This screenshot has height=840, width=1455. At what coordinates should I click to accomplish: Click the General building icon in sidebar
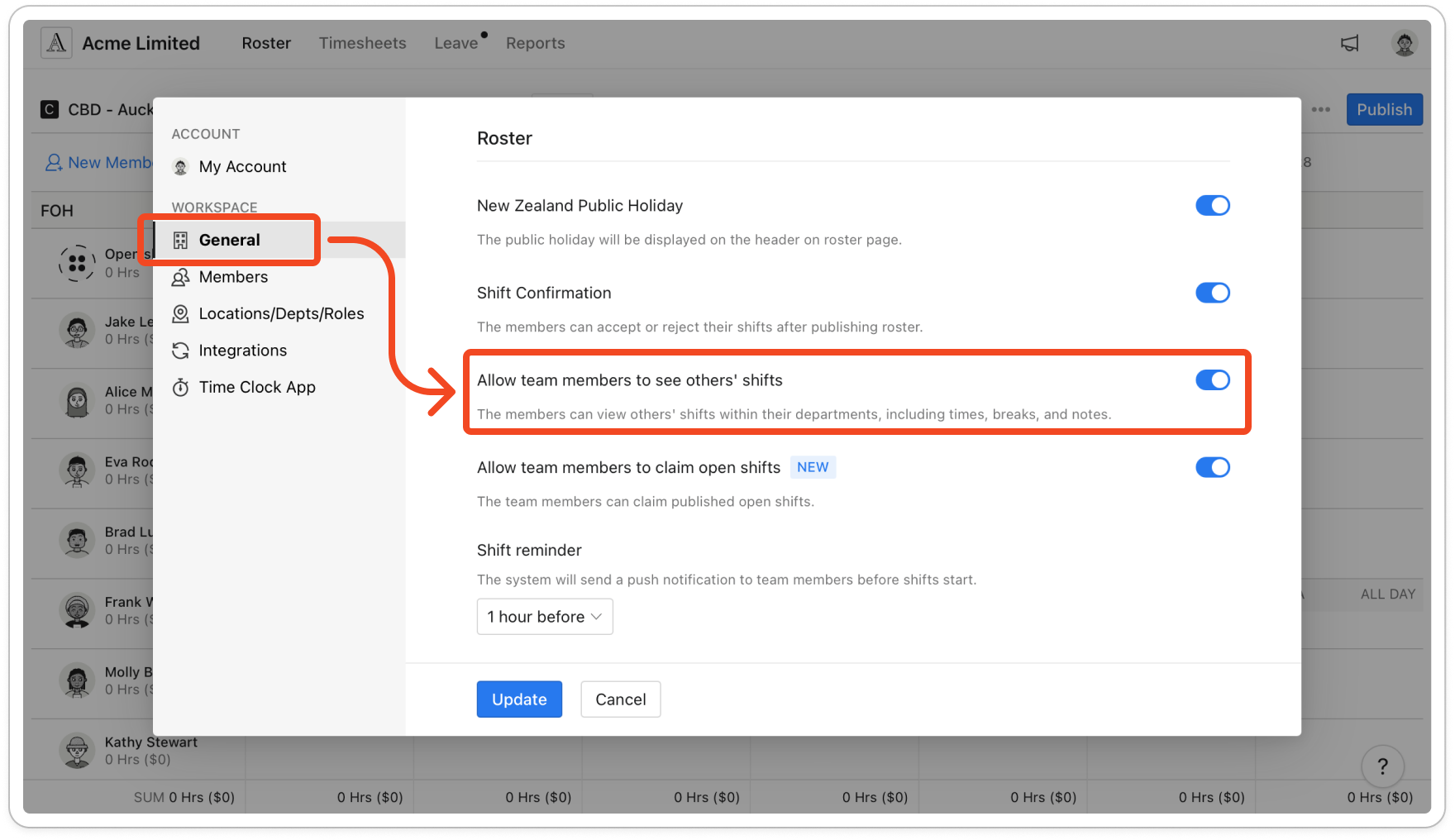tap(180, 241)
